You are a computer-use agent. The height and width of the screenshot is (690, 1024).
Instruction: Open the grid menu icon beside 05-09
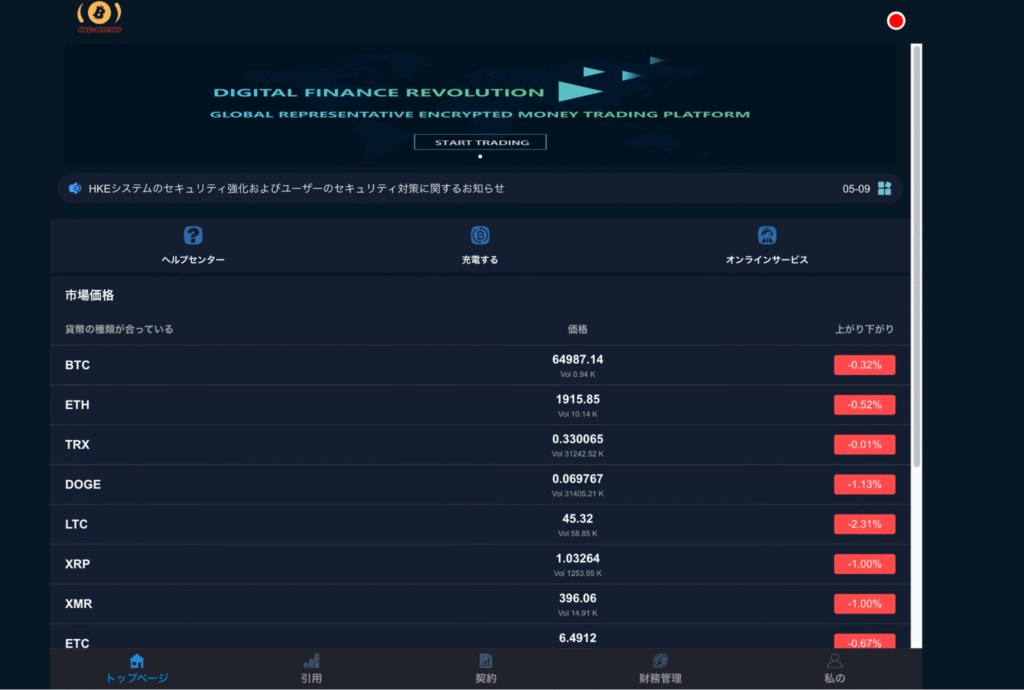tap(884, 189)
